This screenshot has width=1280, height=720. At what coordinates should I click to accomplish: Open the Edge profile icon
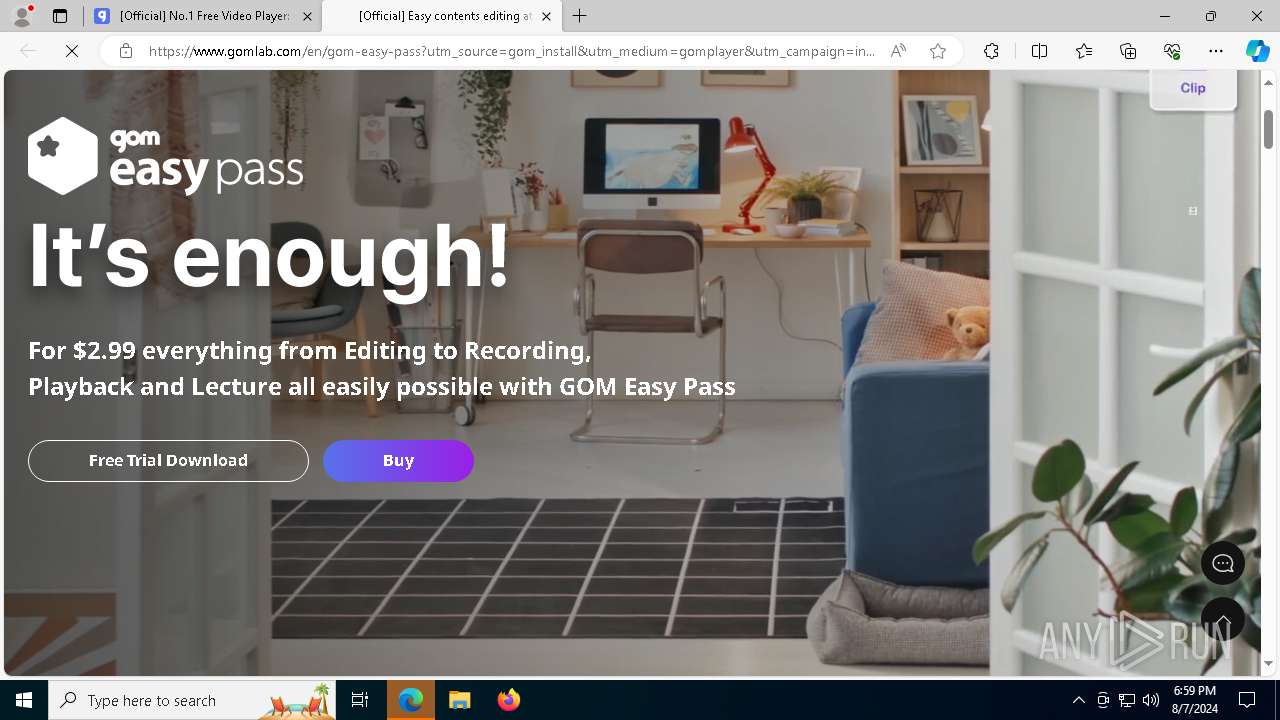click(x=22, y=16)
